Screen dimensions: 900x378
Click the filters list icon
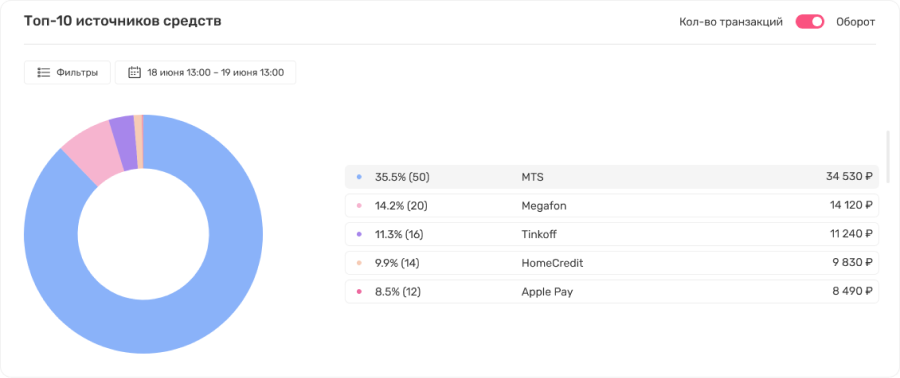coord(43,73)
